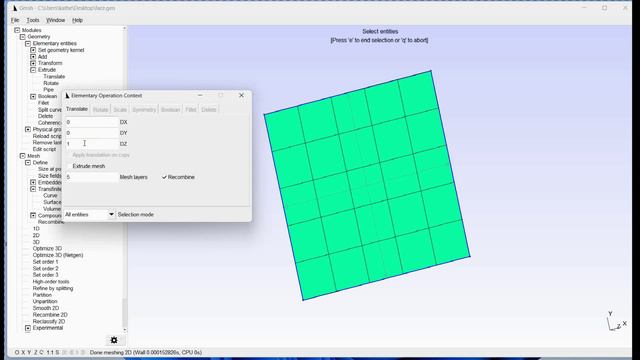Image resolution: width=640 pixels, height=360 pixels.
Task: Set Z axis view in status bar
Action: click(36, 352)
